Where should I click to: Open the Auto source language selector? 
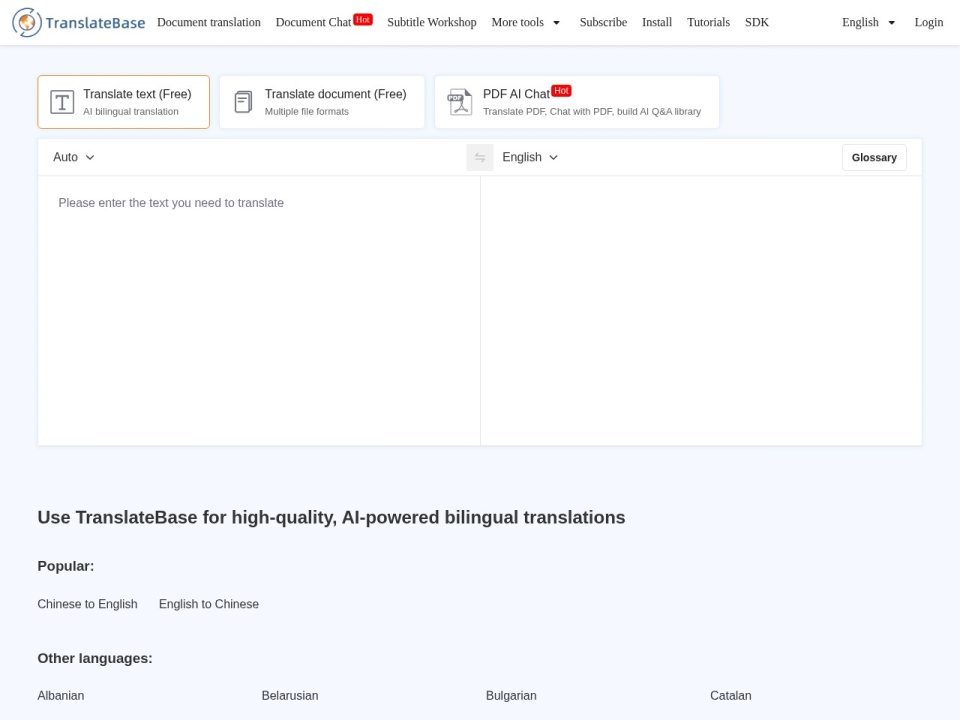click(73, 157)
